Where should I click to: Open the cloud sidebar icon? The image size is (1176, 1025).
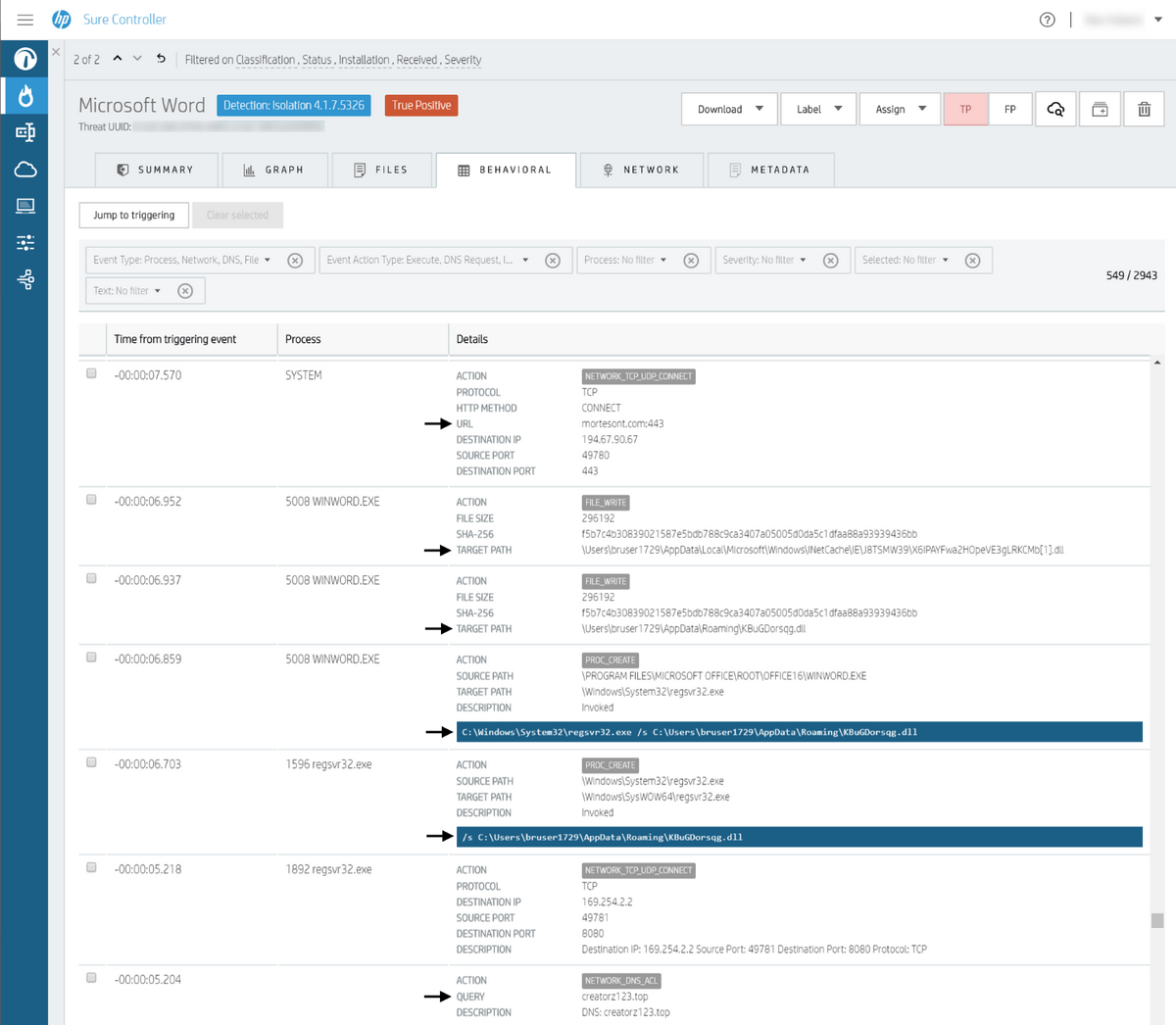click(x=25, y=170)
